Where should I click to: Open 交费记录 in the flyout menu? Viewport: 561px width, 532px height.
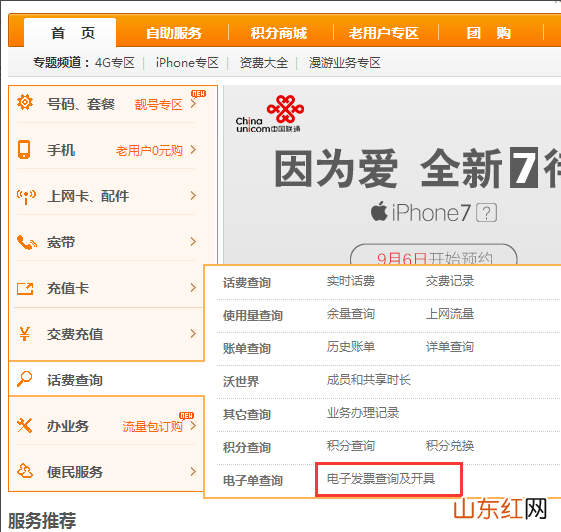point(450,281)
